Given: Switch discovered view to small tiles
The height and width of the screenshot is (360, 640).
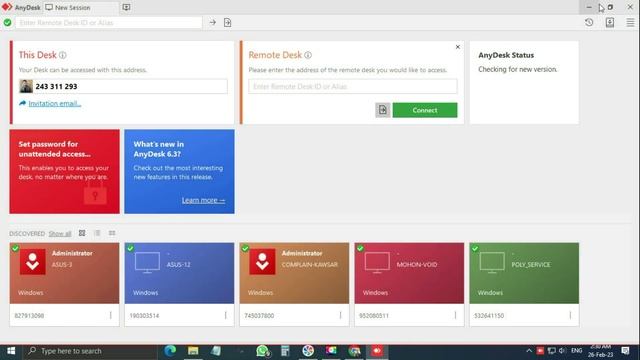Looking at the screenshot, I should coord(112,233).
